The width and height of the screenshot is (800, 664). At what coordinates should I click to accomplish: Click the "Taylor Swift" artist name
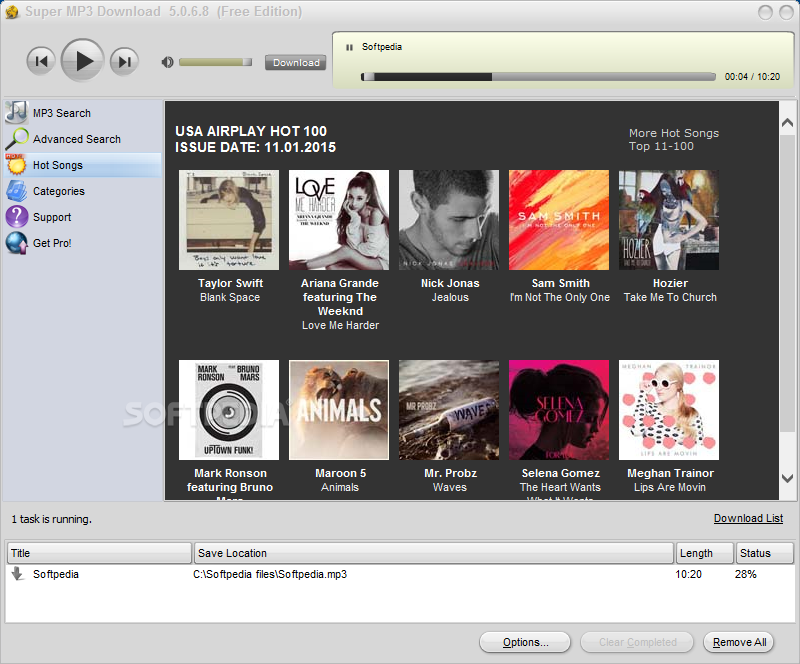click(230, 283)
